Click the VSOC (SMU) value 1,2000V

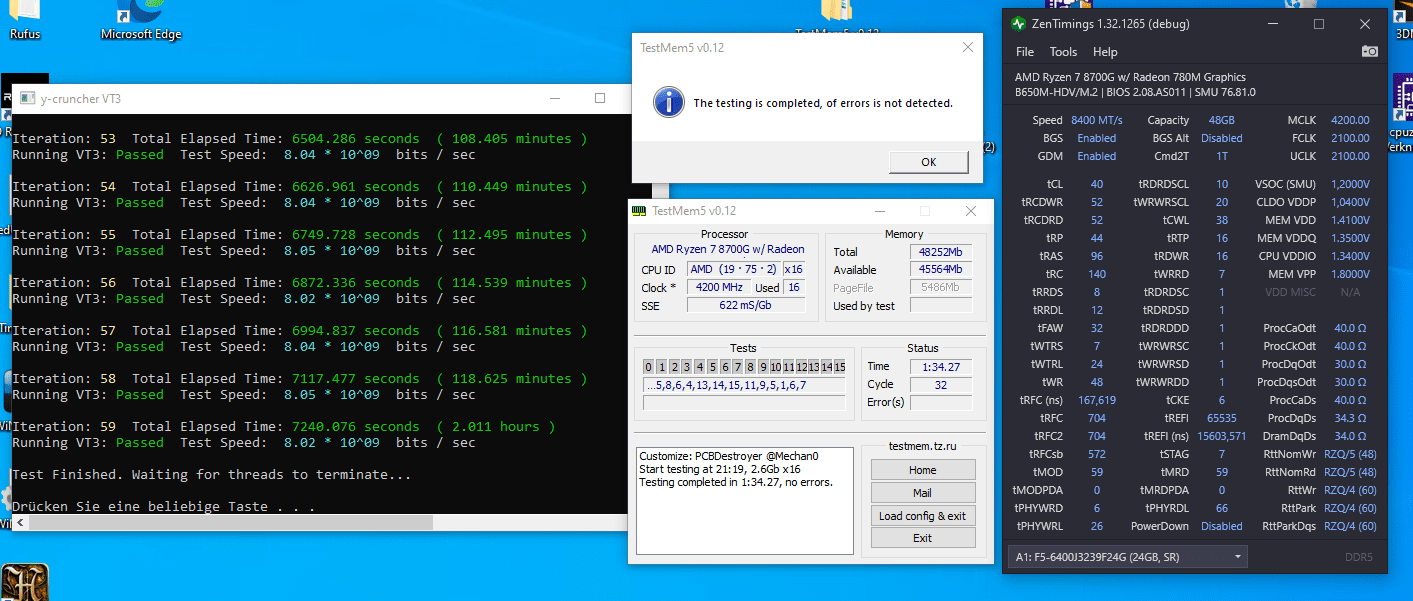pyautogui.click(x=1350, y=184)
